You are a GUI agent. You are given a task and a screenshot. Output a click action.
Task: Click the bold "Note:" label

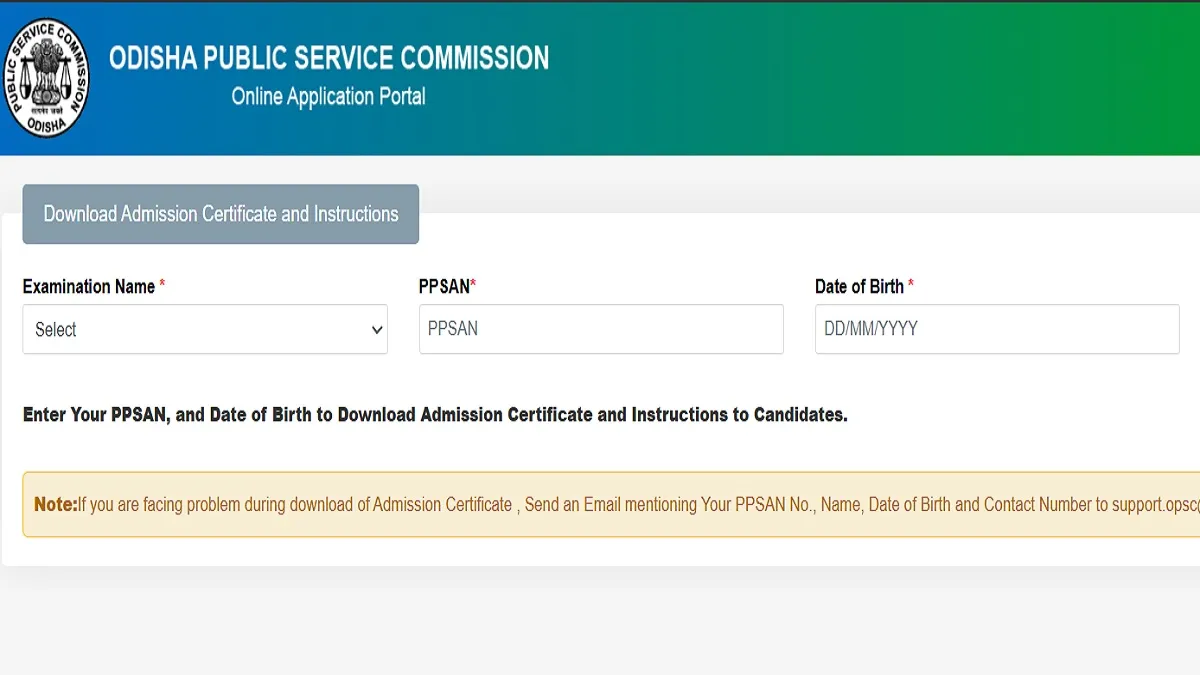55,505
